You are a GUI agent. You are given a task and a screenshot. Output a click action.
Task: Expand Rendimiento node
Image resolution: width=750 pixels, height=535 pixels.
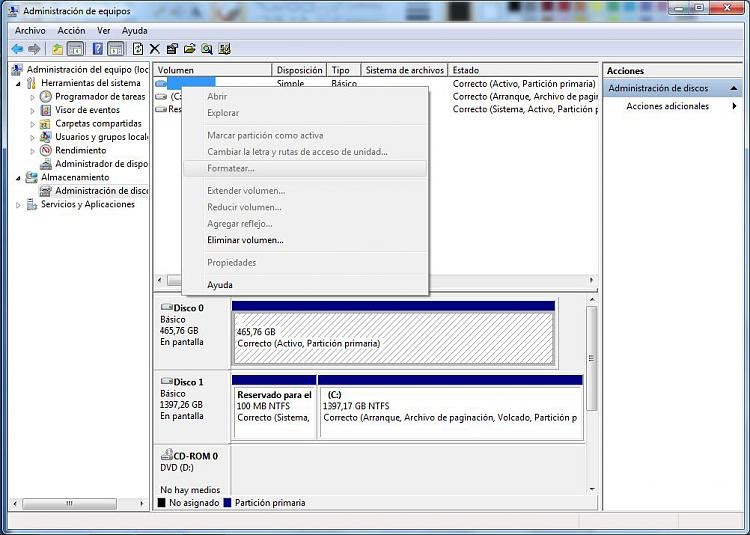32,151
